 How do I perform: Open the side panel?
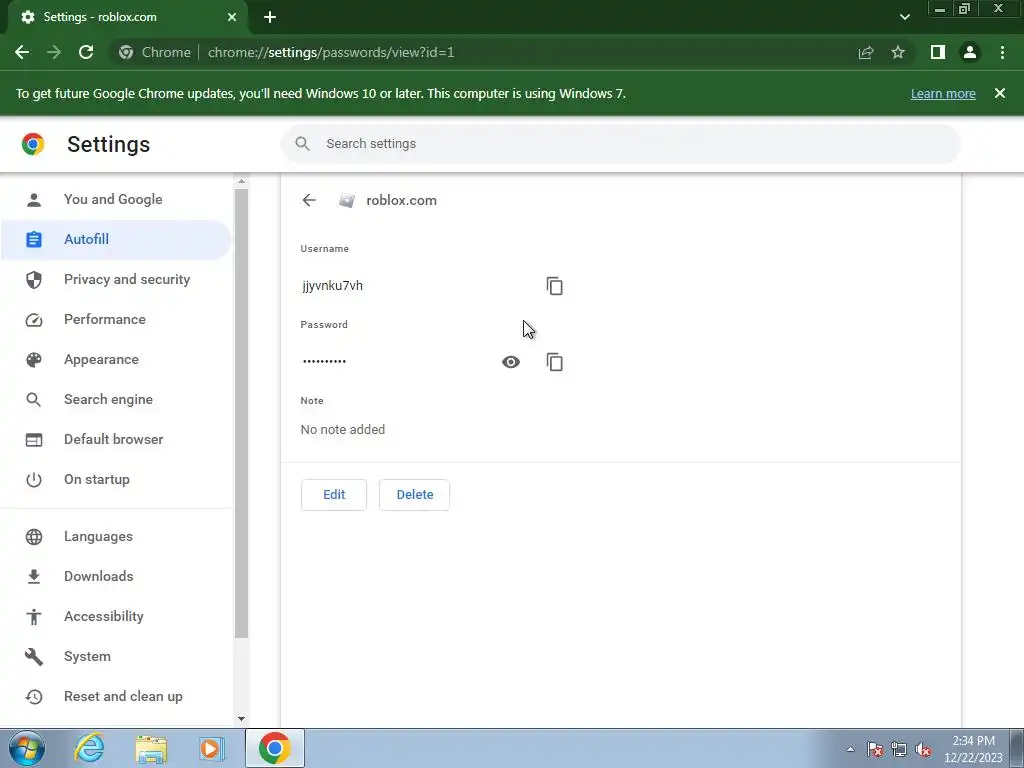938,52
